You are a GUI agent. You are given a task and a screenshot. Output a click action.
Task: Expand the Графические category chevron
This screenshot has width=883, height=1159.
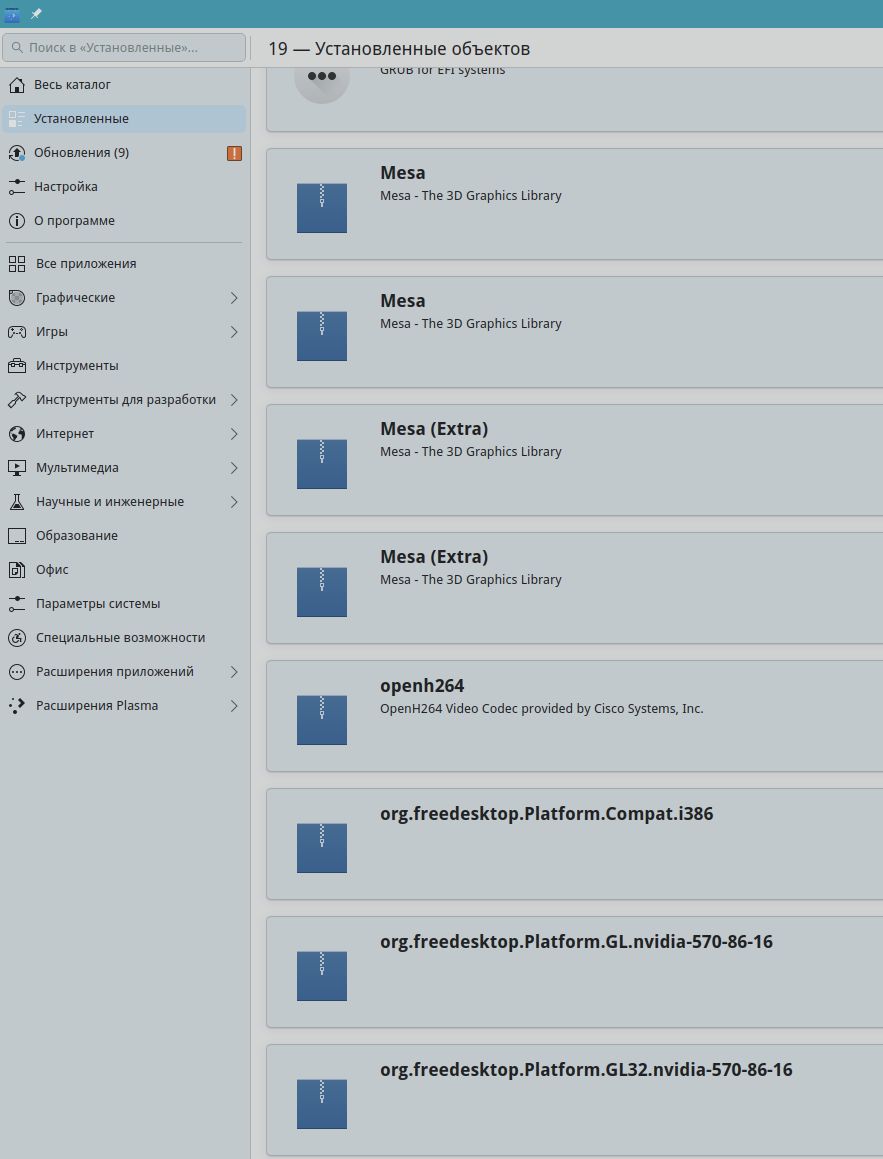233,297
